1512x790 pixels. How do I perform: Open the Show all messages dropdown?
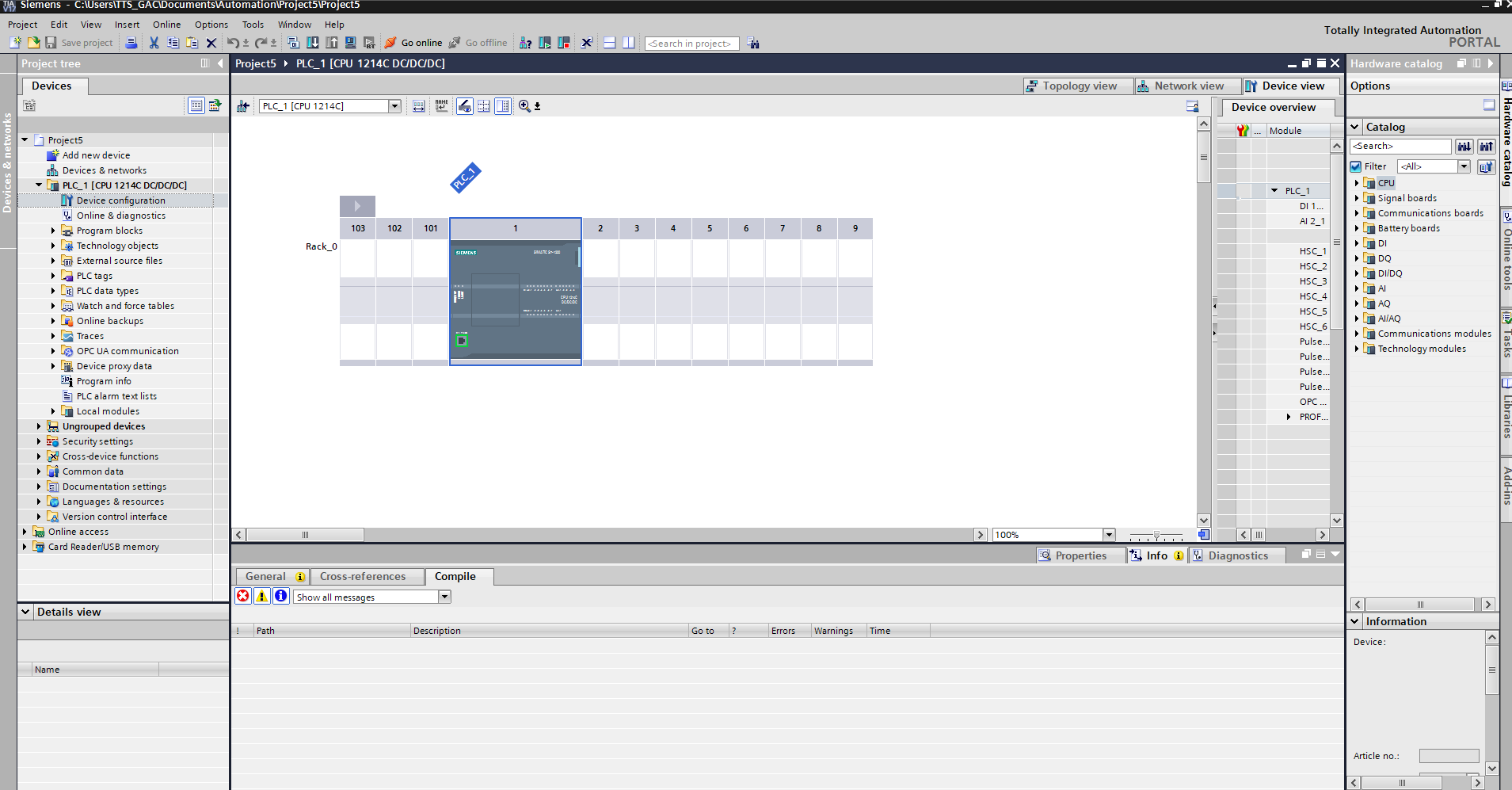pyautogui.click(x=444, y=597)
